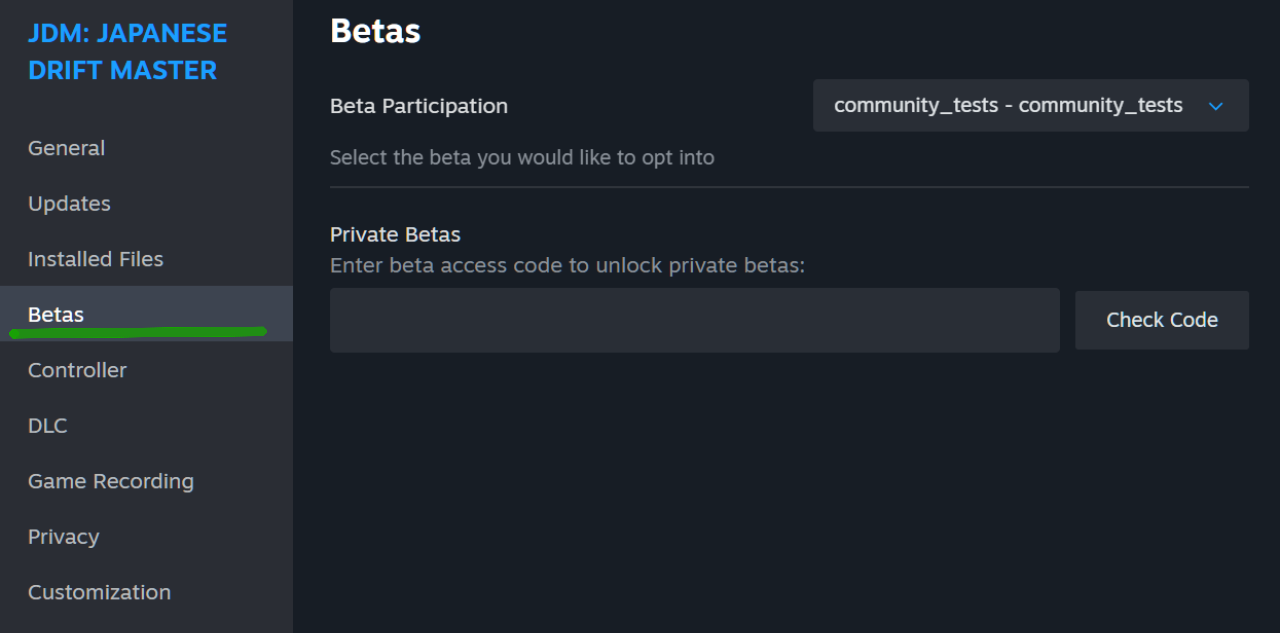Navigate to the Privacy tab
The width and height of the screenshot is (1280, 633).
point(63,537)
